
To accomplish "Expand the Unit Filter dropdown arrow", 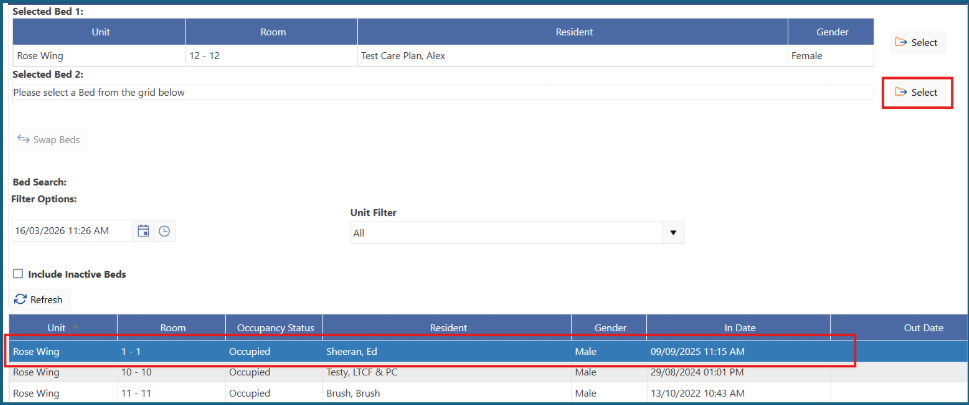I will [x=673, y=233].
